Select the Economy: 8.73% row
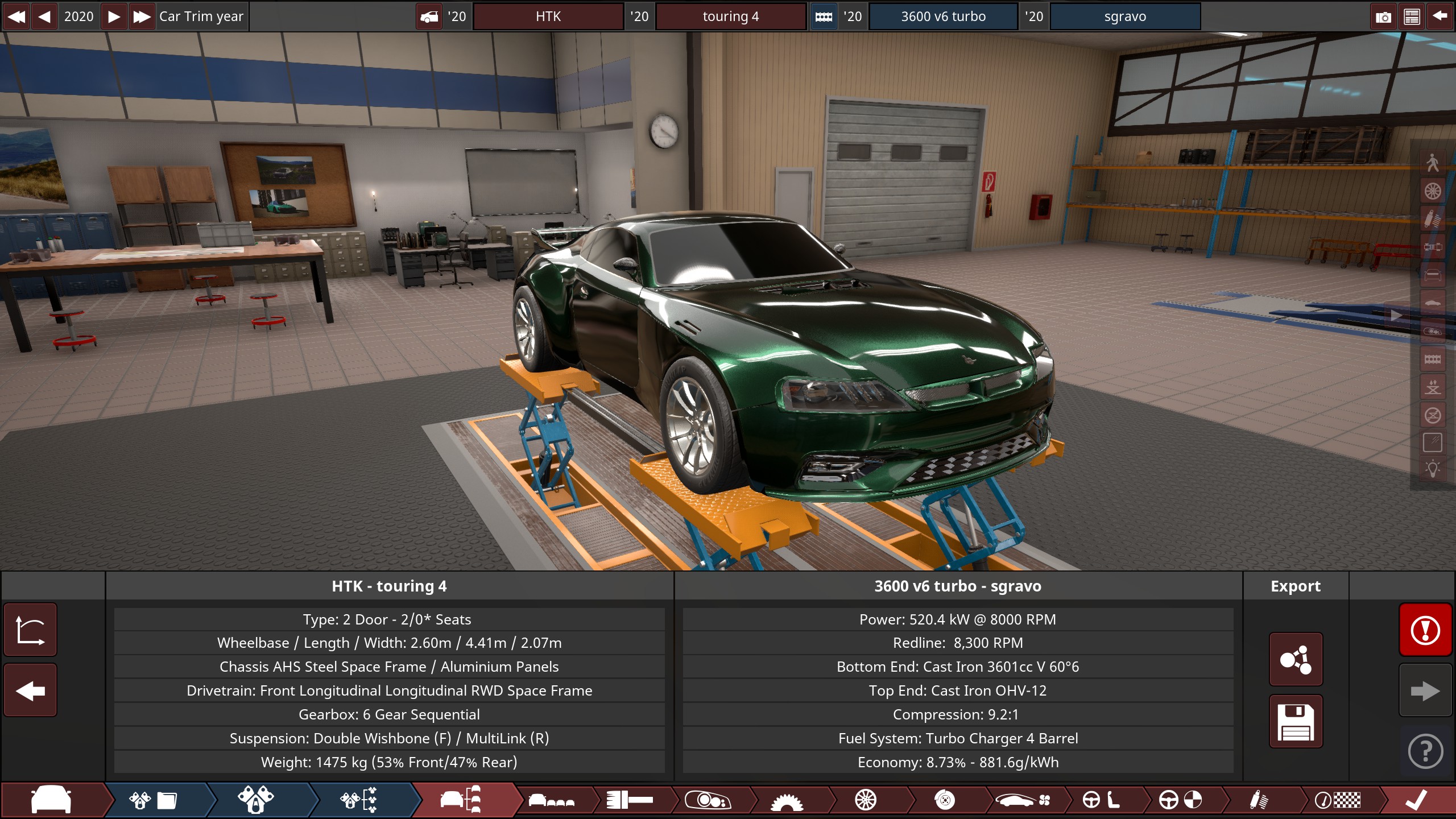Viewport: 1456px width, 819px height. 958,762
